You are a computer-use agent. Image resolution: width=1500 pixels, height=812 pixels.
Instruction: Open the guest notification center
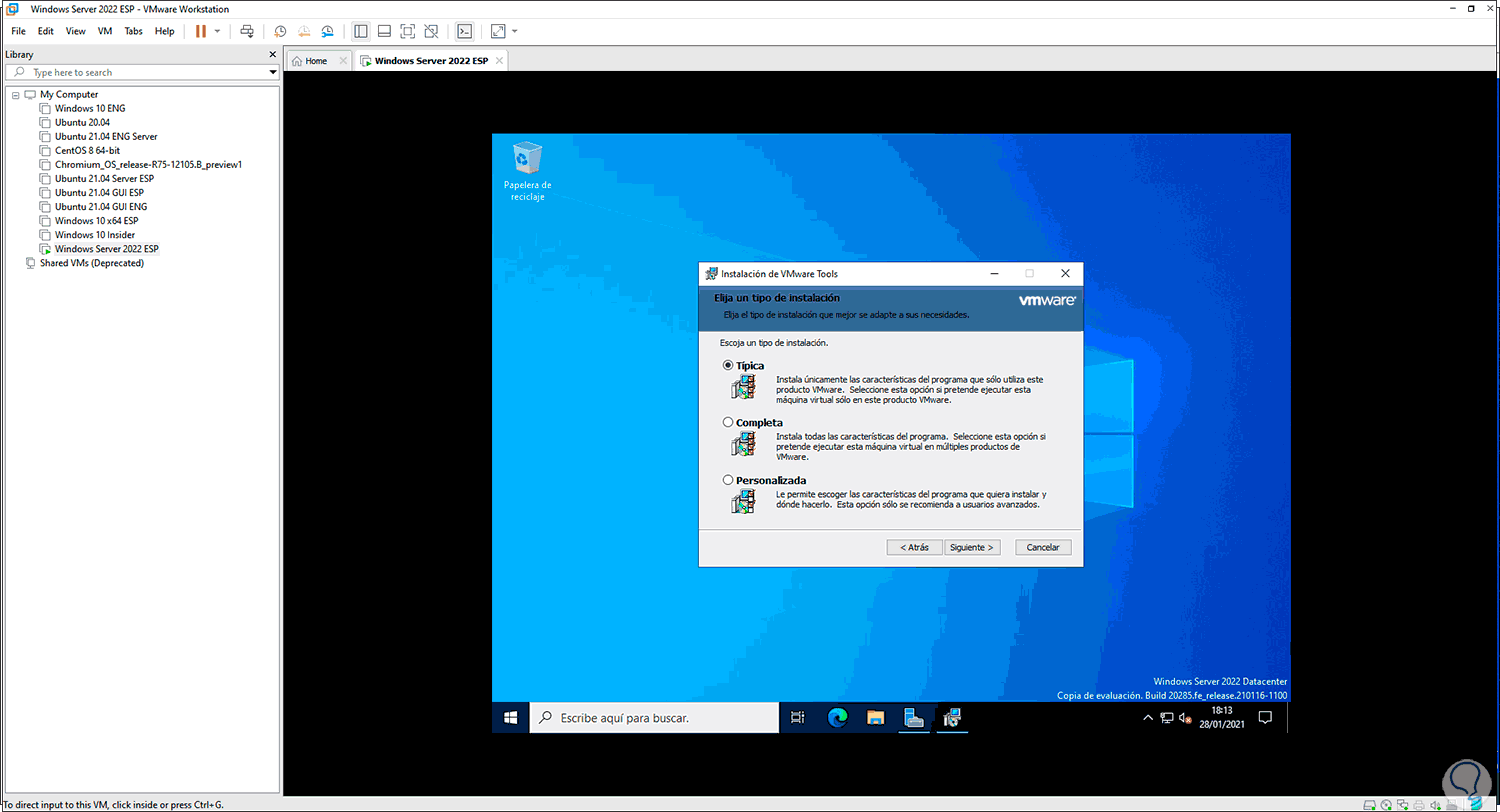tap(1265, 718)
